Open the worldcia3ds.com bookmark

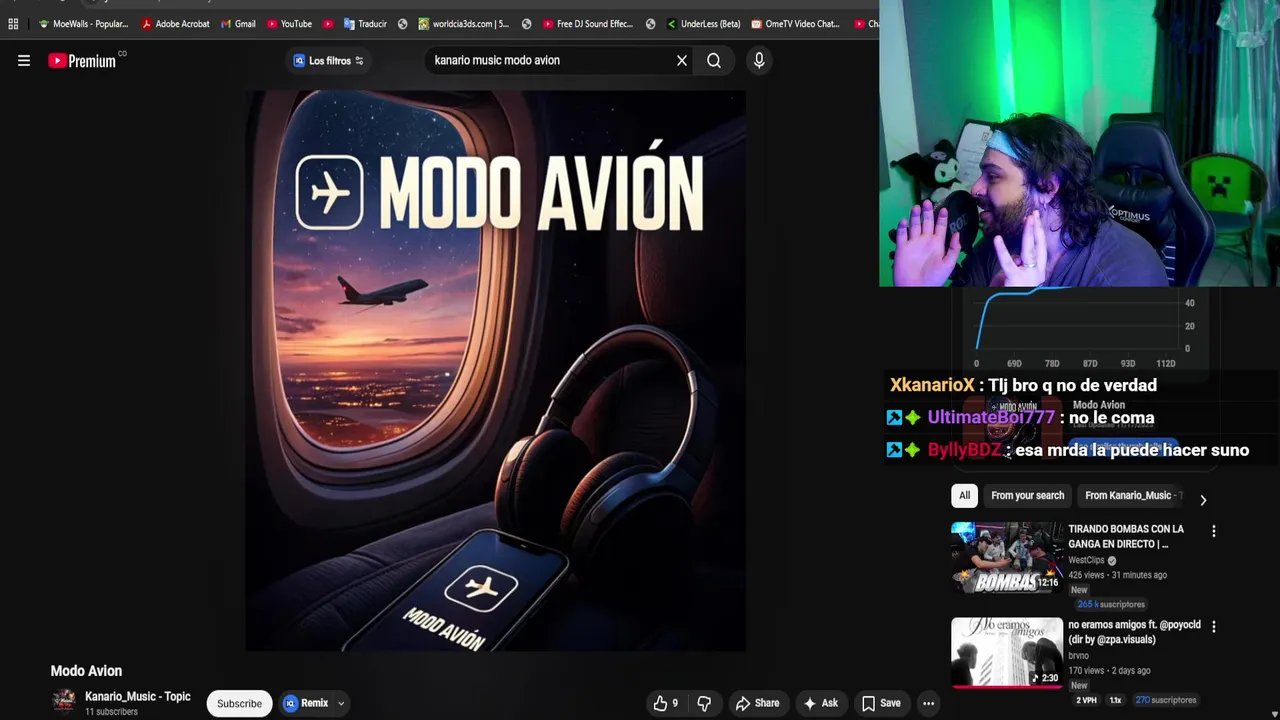point(464,24)
